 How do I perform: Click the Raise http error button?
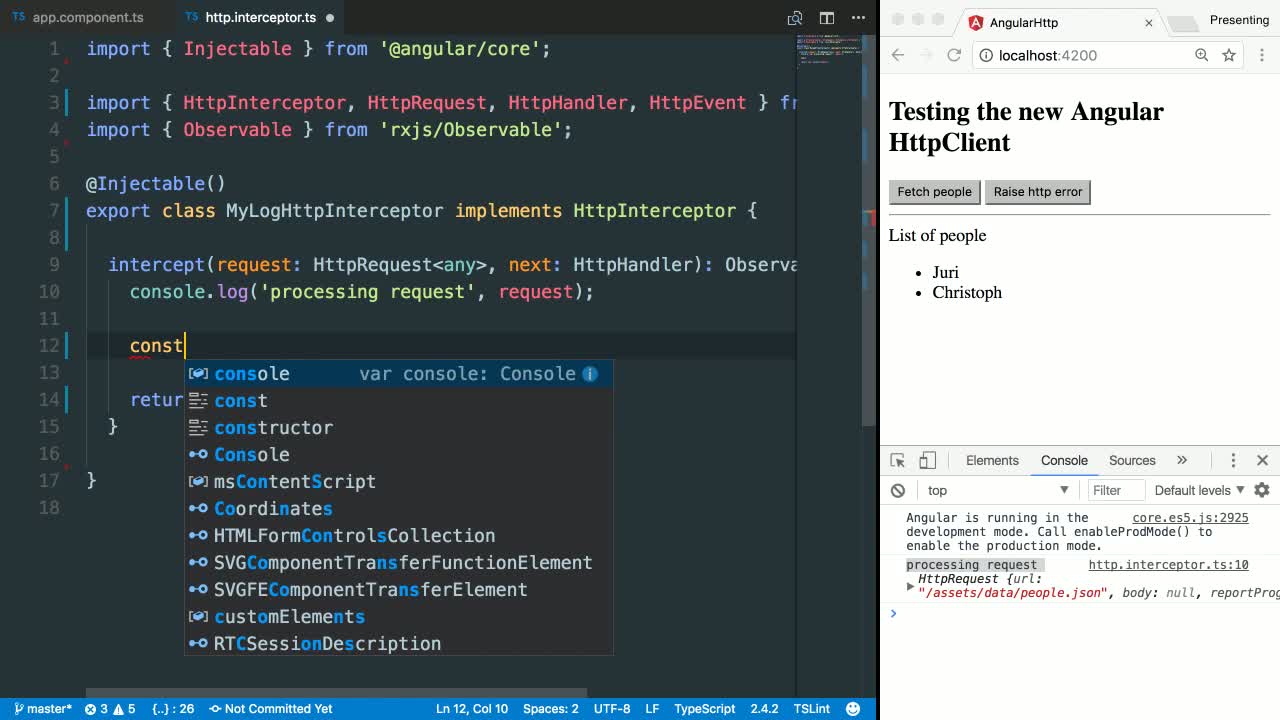click(x=1037, y=192)
